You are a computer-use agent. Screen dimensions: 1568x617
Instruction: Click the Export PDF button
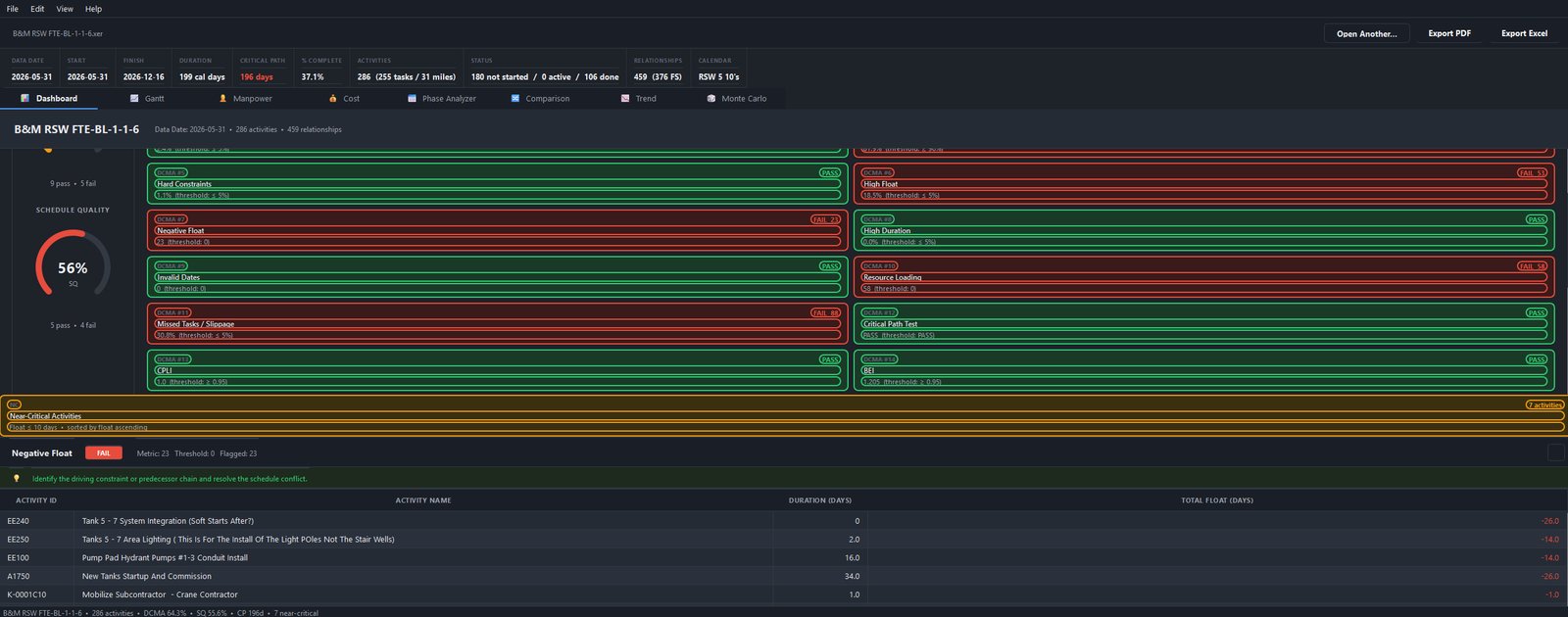1449,33
